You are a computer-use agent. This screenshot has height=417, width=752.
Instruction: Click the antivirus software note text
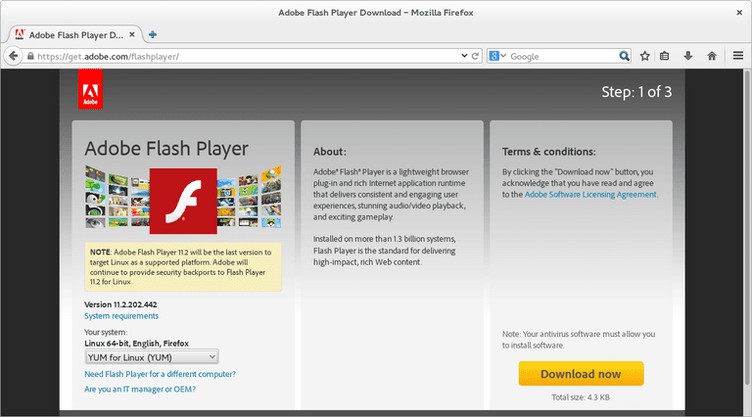[x=578, y=339]
